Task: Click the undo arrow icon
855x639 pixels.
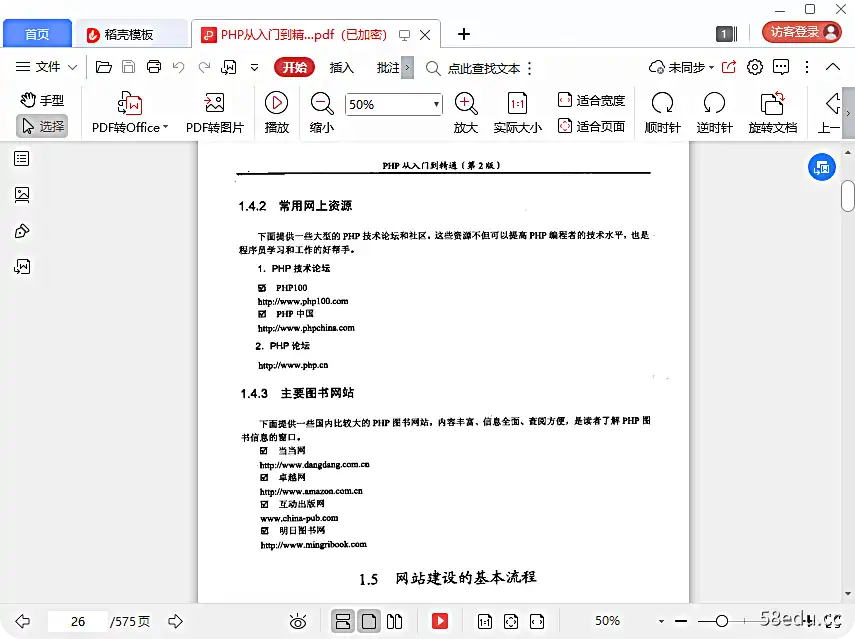Action: (178, 67)
